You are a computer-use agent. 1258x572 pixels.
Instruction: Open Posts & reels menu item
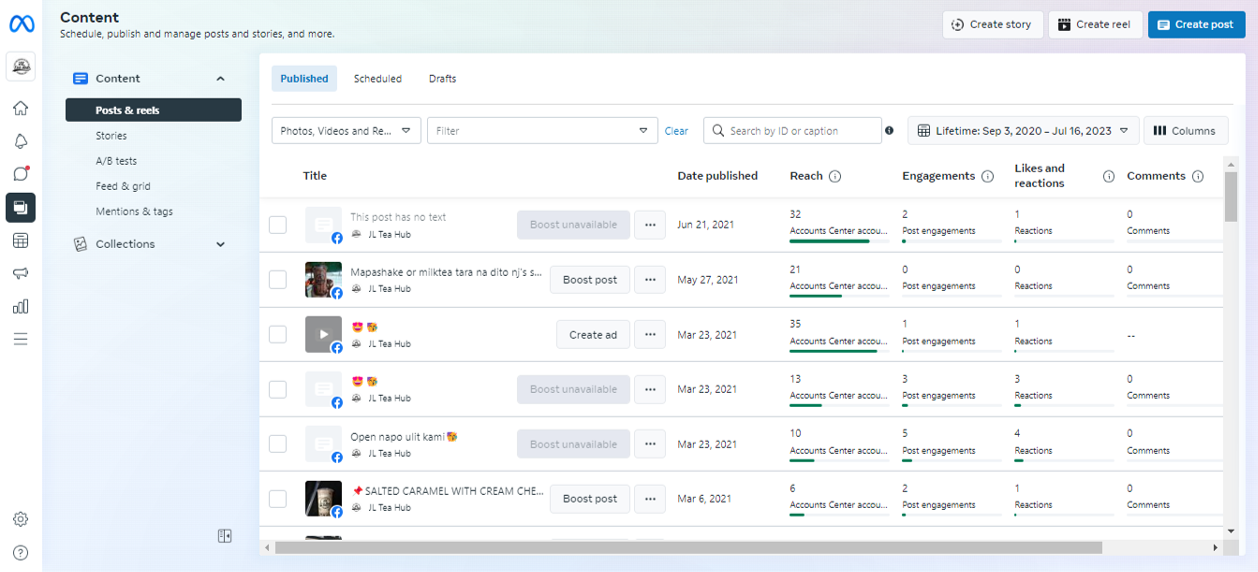(154, 110)
